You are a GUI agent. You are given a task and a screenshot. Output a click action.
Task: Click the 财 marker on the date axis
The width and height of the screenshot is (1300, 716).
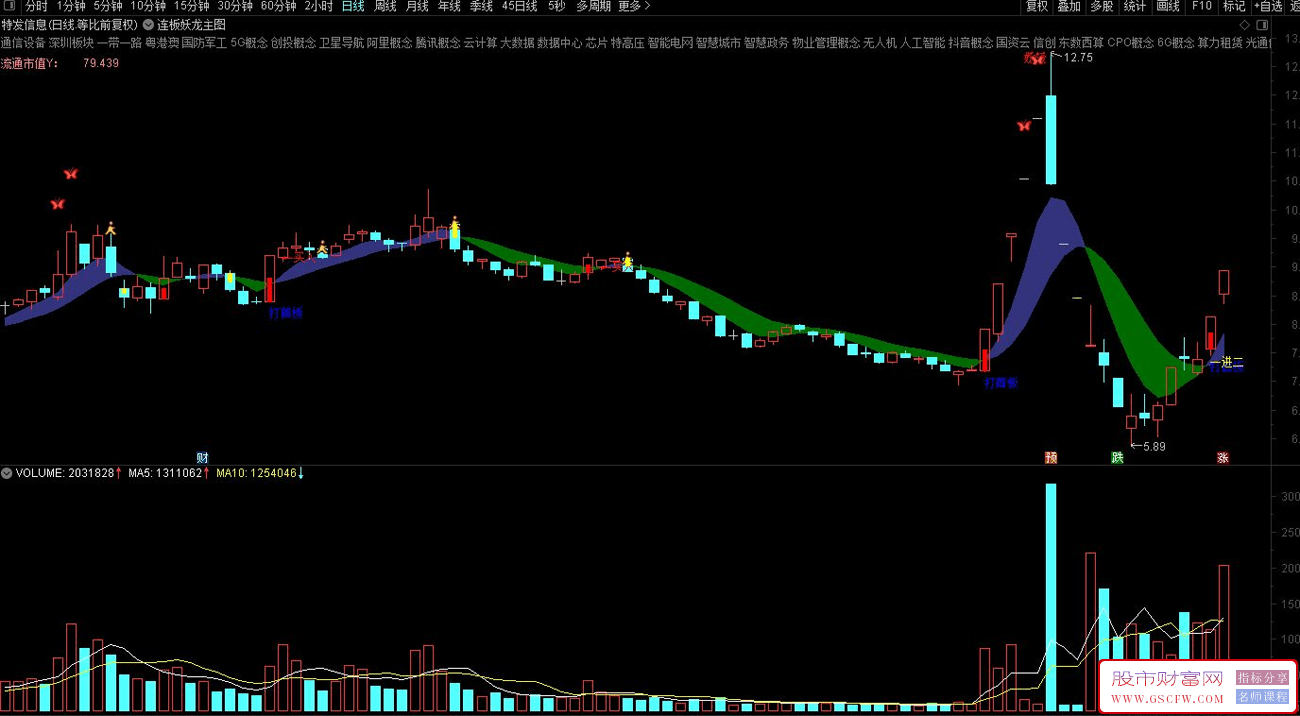(x=202, y=457)
